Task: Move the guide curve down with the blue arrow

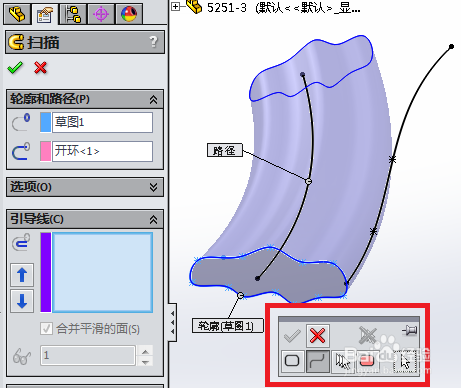Action: (x=22, y=301)
